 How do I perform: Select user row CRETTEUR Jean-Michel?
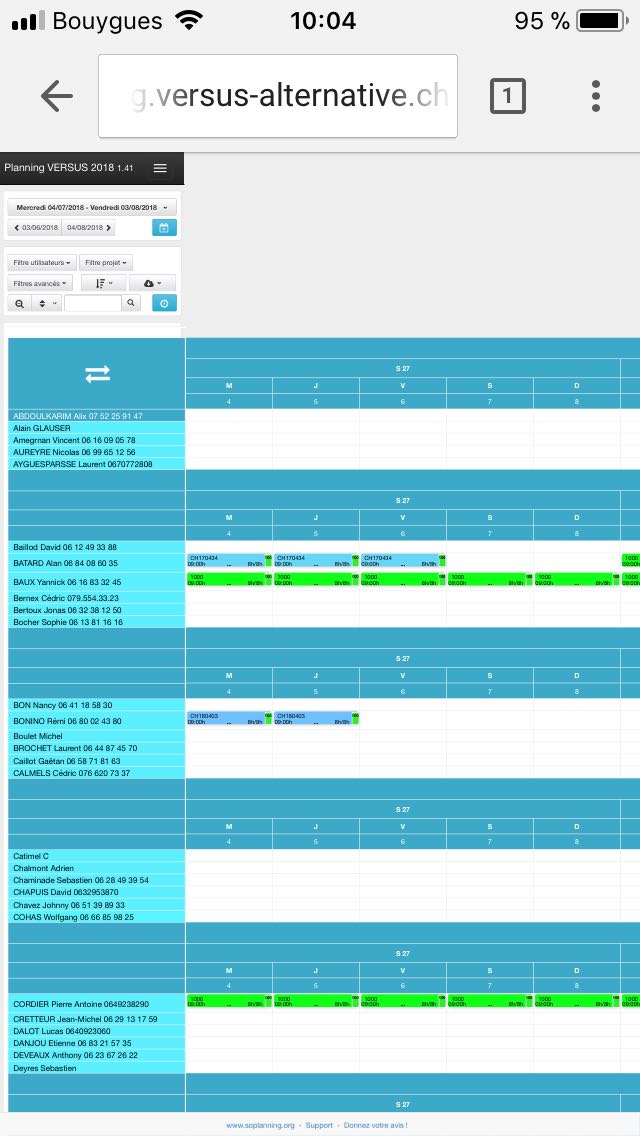[96, 1019]
